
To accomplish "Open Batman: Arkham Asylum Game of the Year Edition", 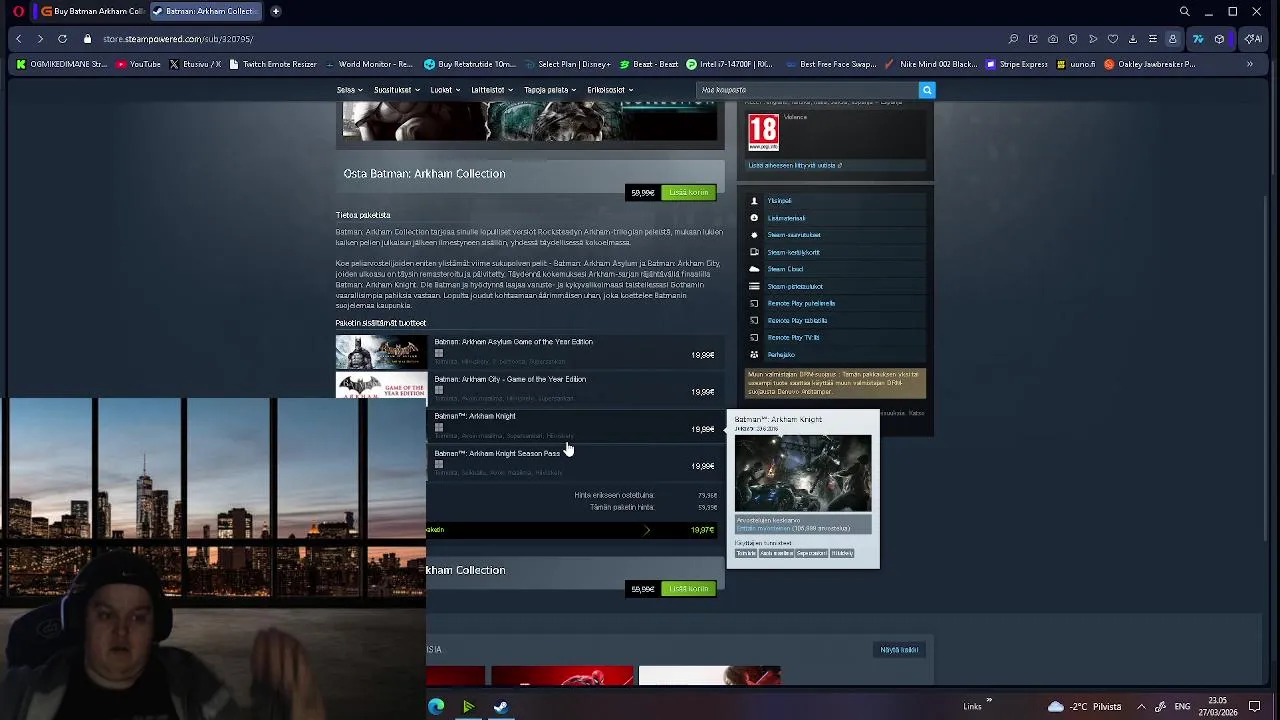I will click(513, 342).
